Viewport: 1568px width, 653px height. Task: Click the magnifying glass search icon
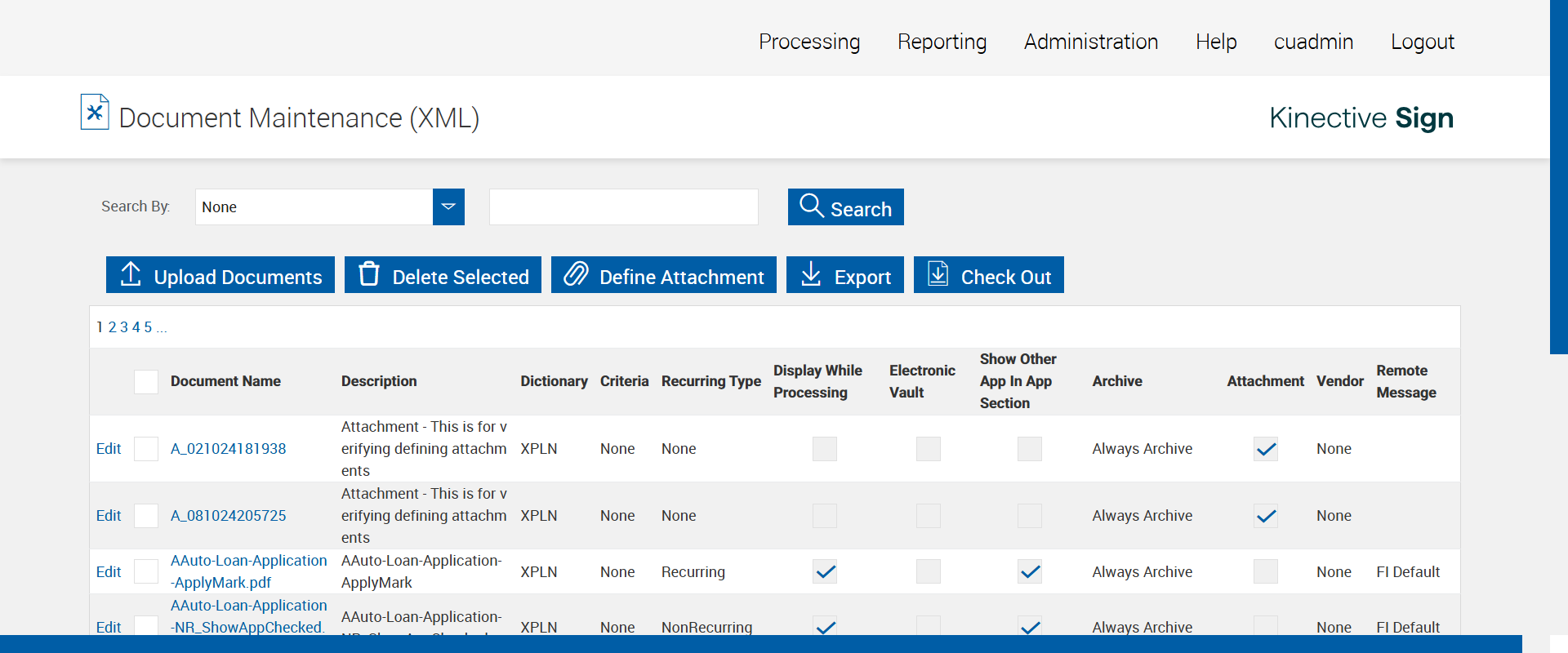point(811,206)
